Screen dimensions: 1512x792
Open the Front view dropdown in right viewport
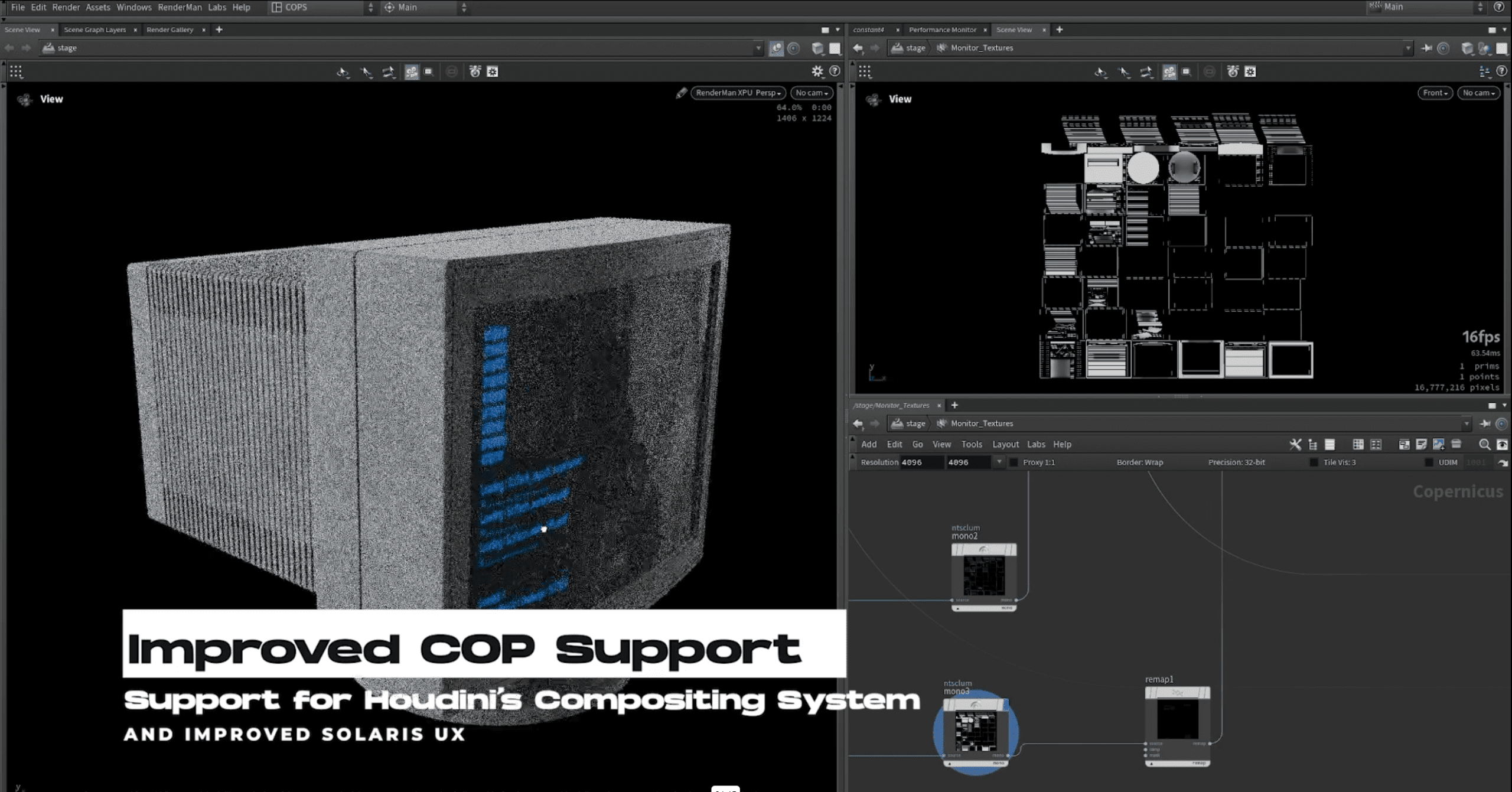(1435, 93)
